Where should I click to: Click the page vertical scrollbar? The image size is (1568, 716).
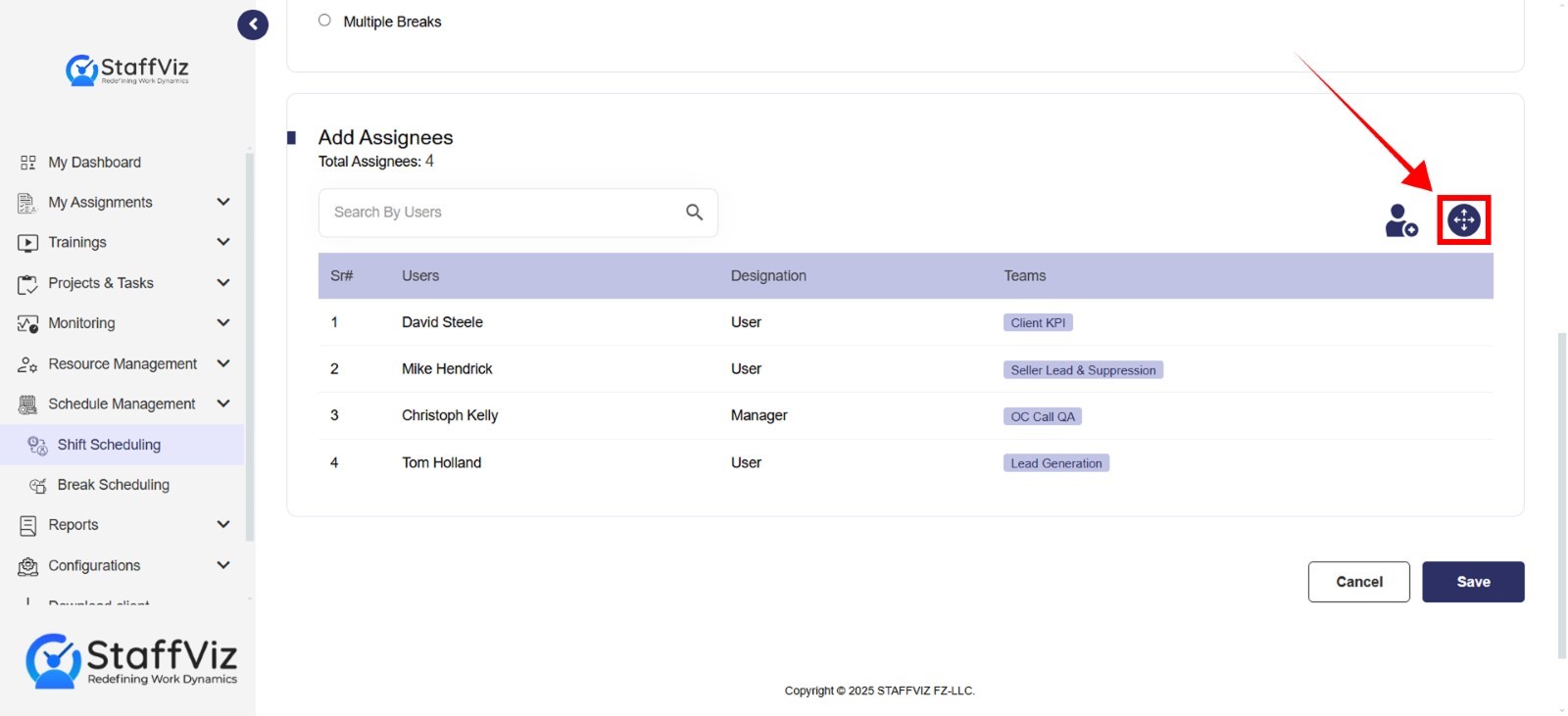1562,495
